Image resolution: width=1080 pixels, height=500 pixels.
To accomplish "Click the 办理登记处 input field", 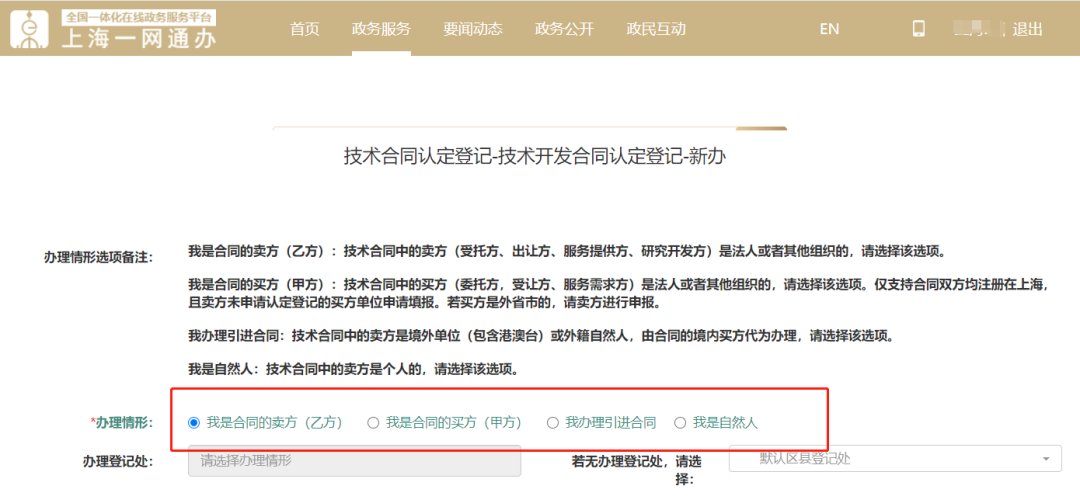I will [354, 461].
